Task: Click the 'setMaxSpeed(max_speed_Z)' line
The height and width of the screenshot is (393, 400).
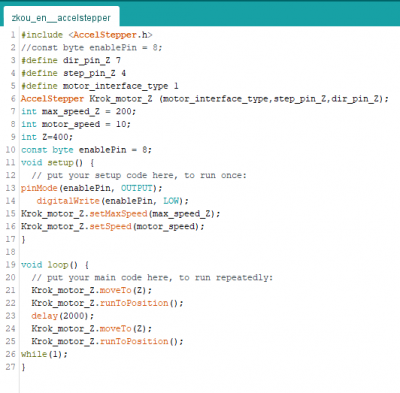Action: pyautogui.click(x=121, y=214)
